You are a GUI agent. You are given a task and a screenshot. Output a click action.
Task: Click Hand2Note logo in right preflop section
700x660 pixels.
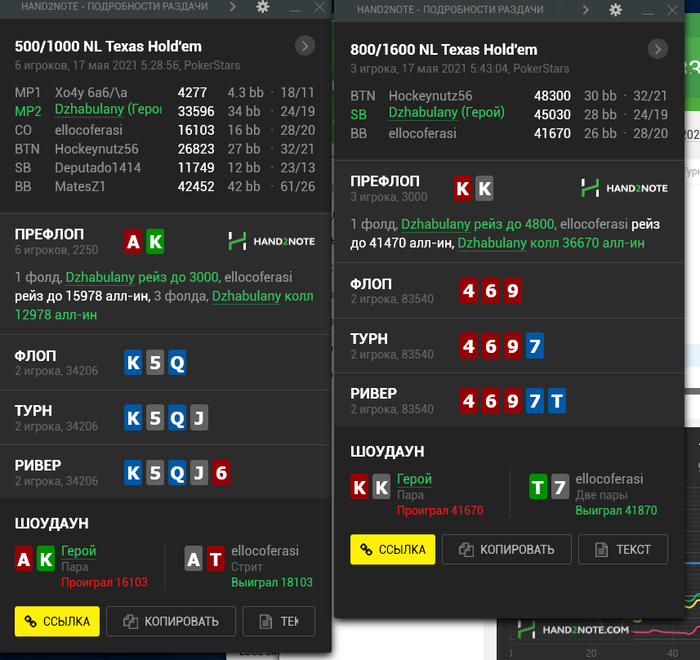coord(625,188)
